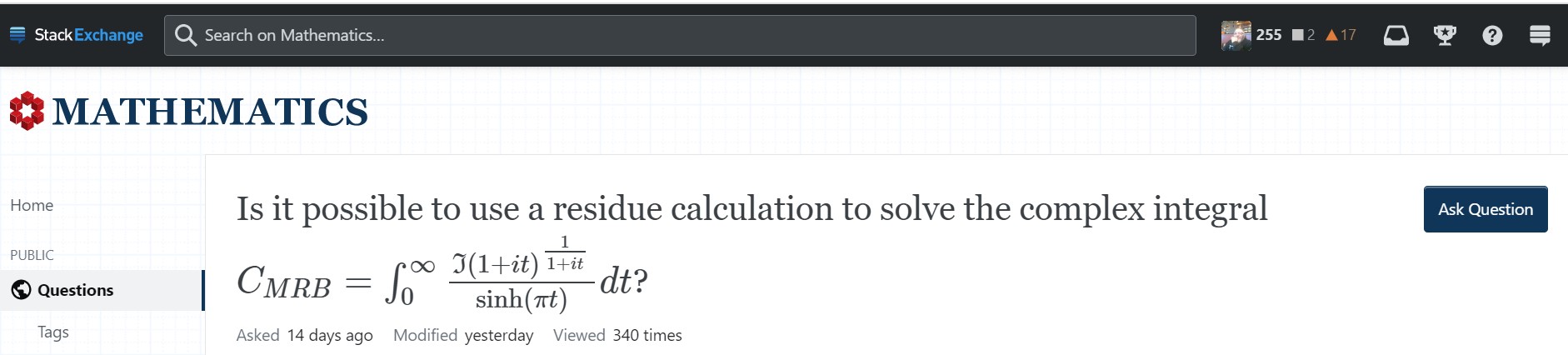This screenshot has height=355, width=1568.
Task: Click the 255 reputation score
Action: tap(1268, 35)
